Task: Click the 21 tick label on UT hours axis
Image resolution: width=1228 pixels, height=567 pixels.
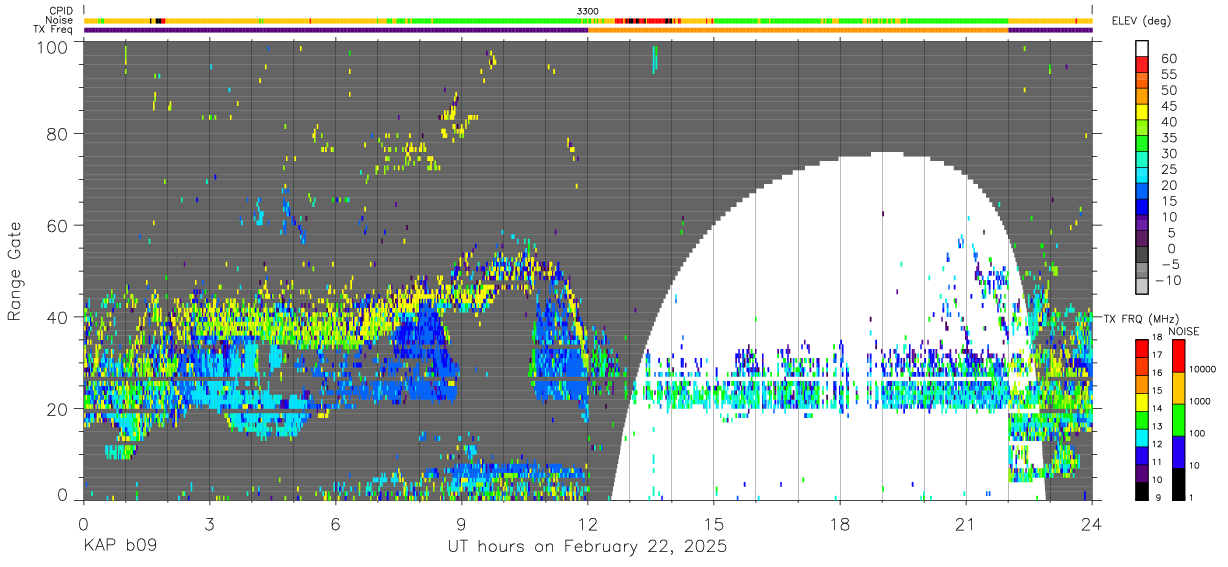Action: [966, 524]
